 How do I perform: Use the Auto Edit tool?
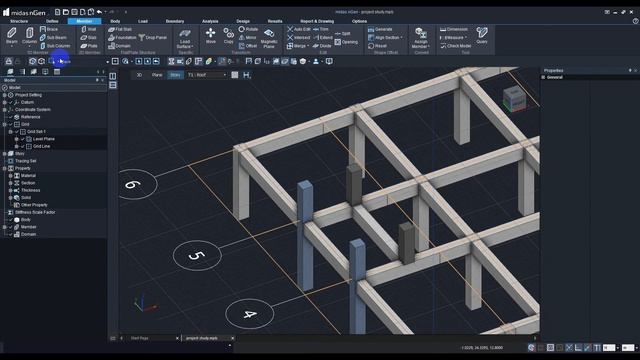pos(299,29)
